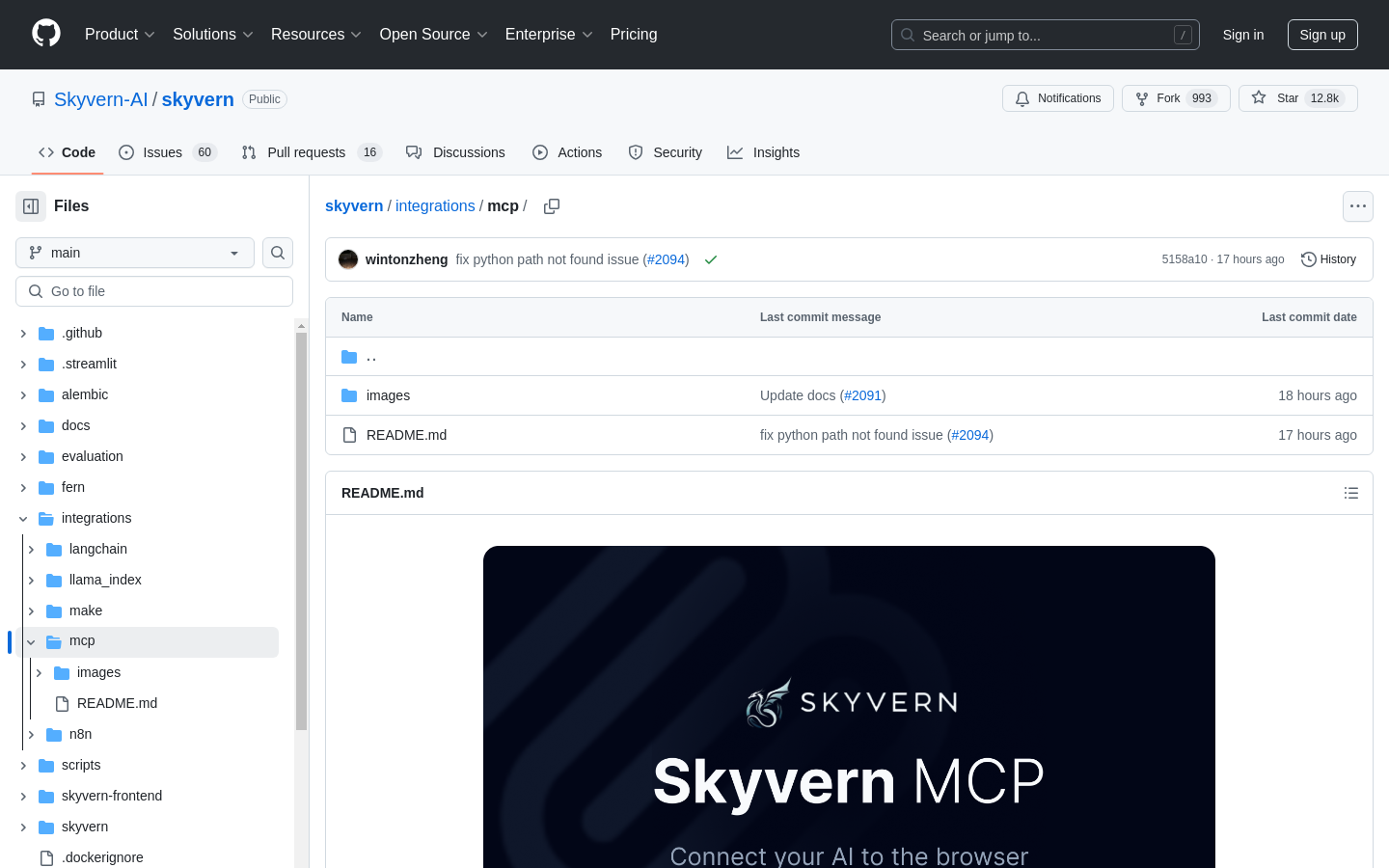Expand the .streamlit folder chevron
The width and height of the screenshot is (1389, 868).
pos(23,365)
